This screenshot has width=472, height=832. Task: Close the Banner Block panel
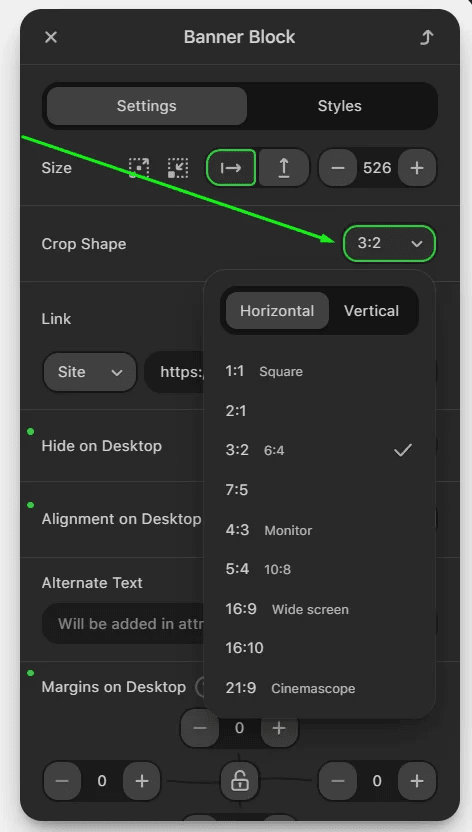(51, 37)
